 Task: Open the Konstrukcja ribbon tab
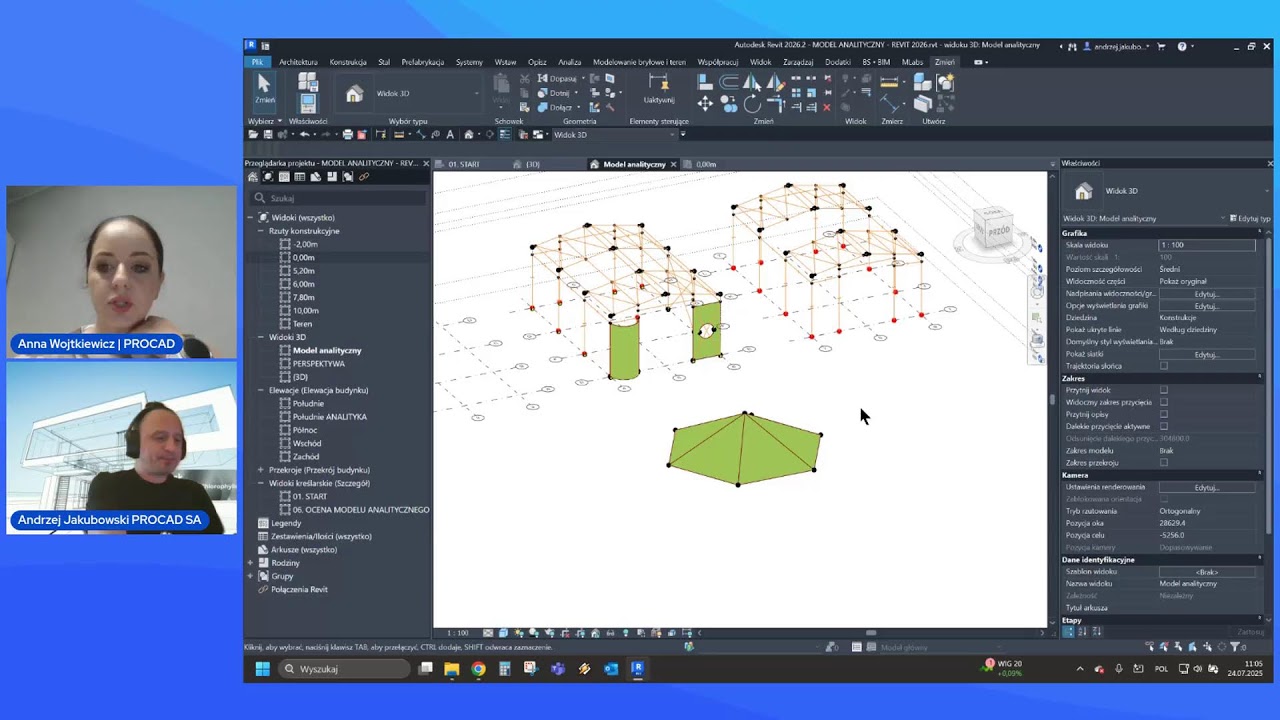pyautogui.click(x=348, y=62)
